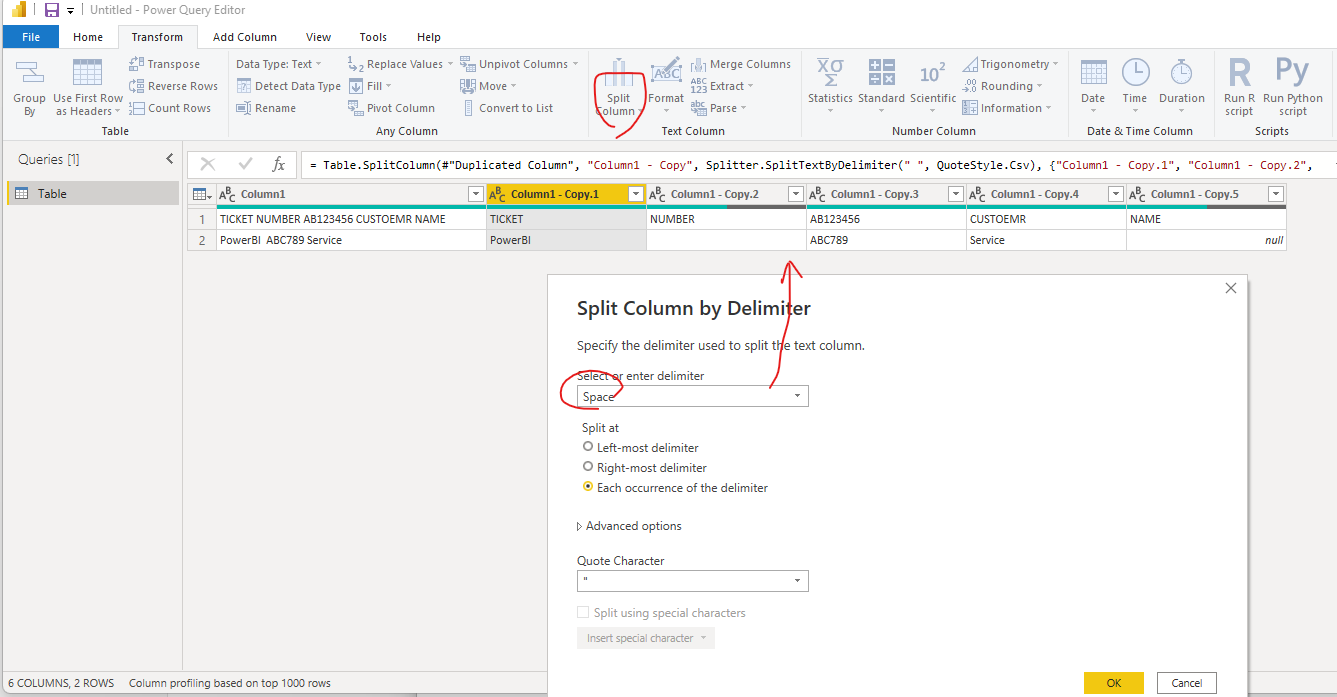Open the Unpivot Columns dropdown
The image size is (1337, 697).
(519, 64)
